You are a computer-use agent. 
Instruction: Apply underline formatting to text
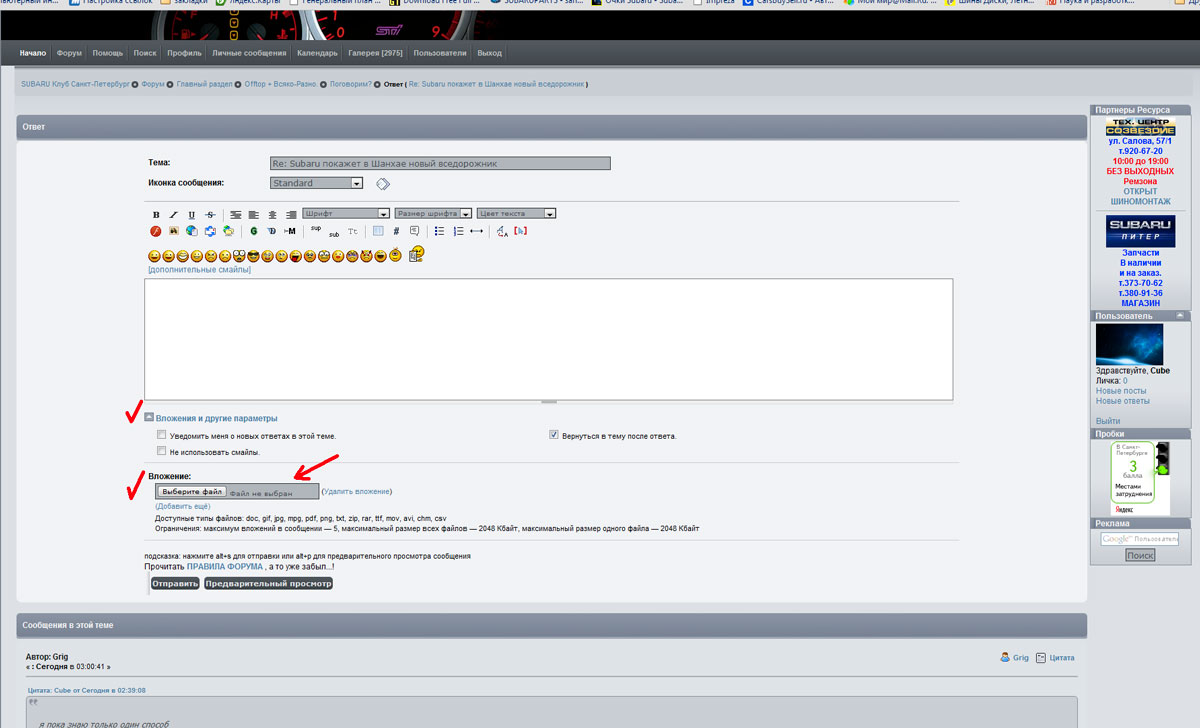191,215
